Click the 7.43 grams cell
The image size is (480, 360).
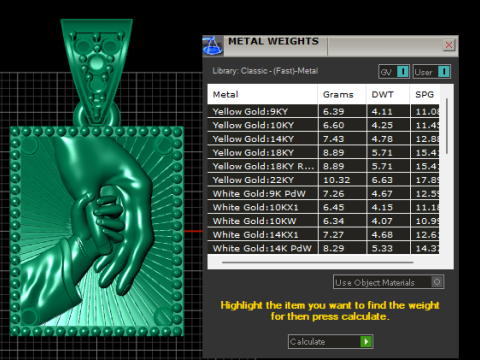pyautogui.click(x=342, y=139)
